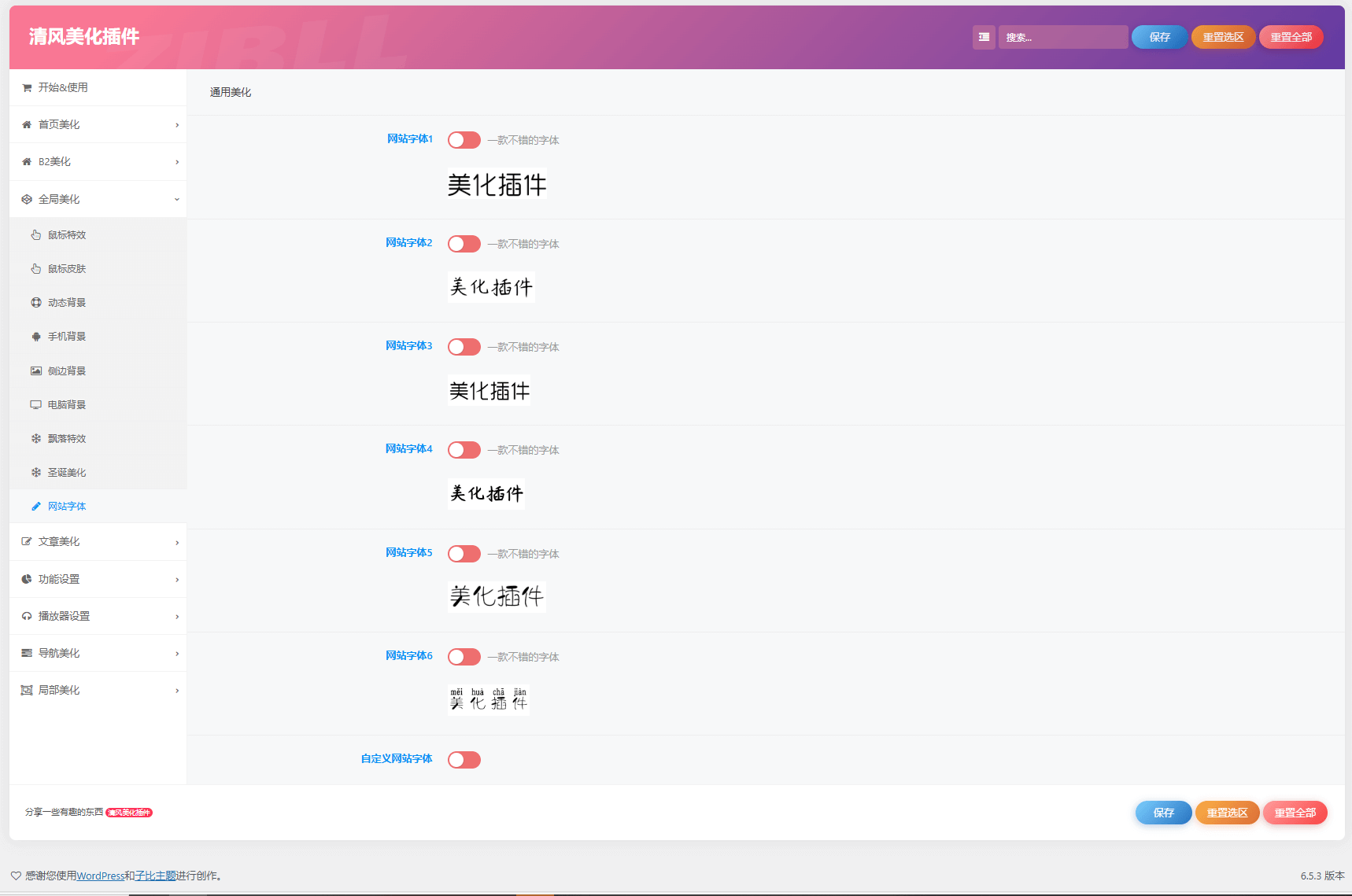Click the lifebuoy icon beside 动态背景

36,303
